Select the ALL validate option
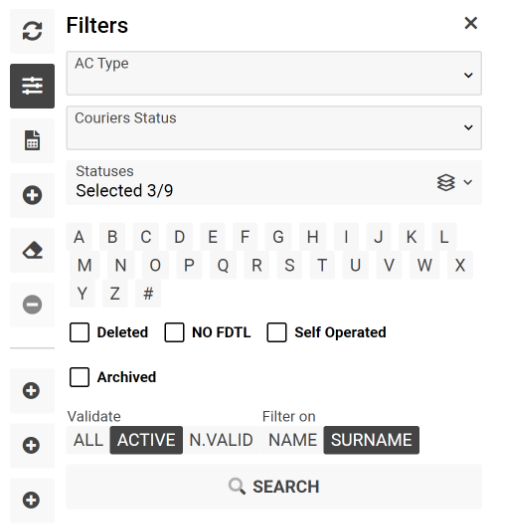This screenshot has width=518, height=527. 88,440
